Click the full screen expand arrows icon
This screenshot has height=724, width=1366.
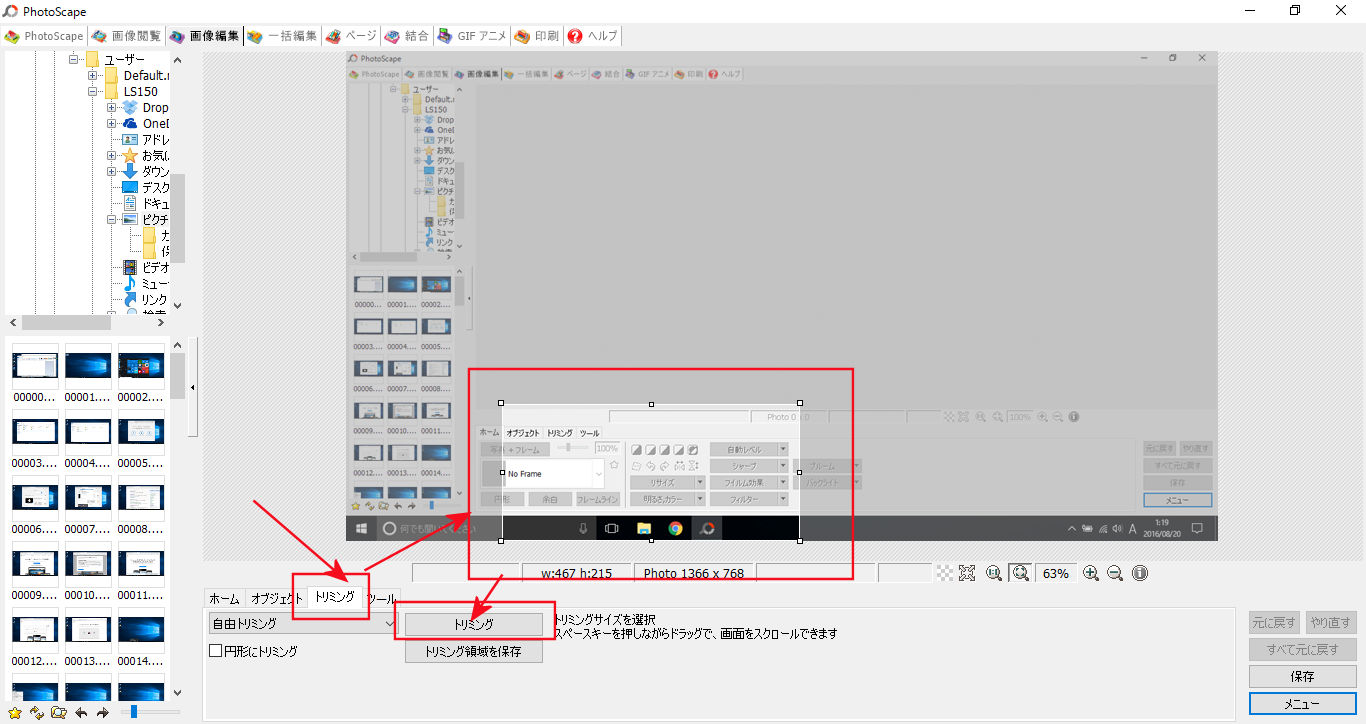coord(967,573)
